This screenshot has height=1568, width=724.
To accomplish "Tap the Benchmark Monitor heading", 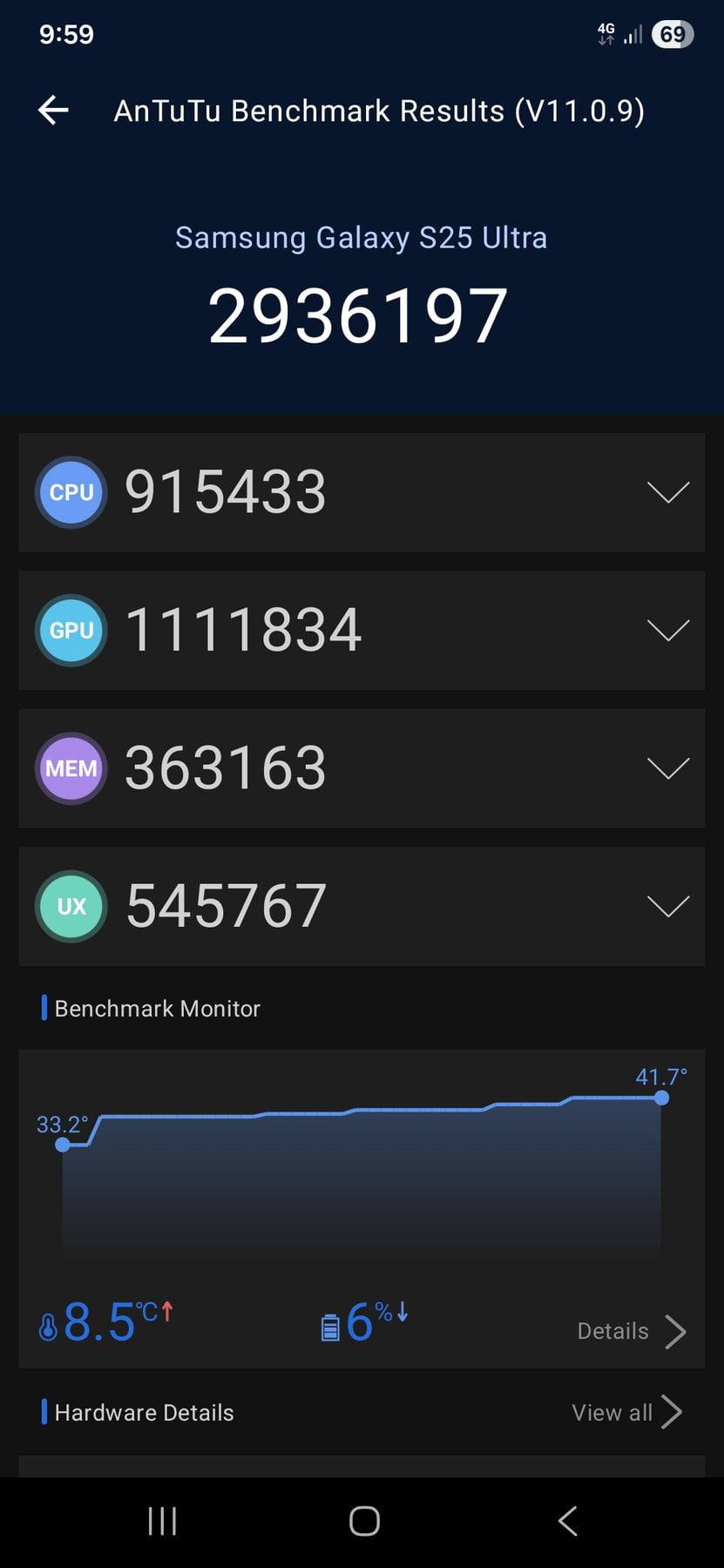I will (x=157, y=1009).
